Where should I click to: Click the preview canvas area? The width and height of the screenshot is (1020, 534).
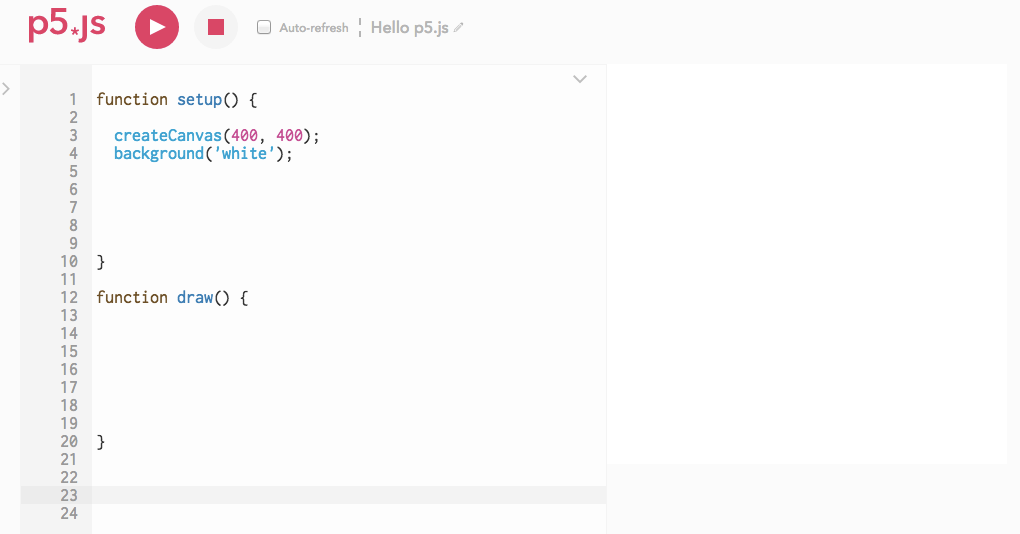807,264
